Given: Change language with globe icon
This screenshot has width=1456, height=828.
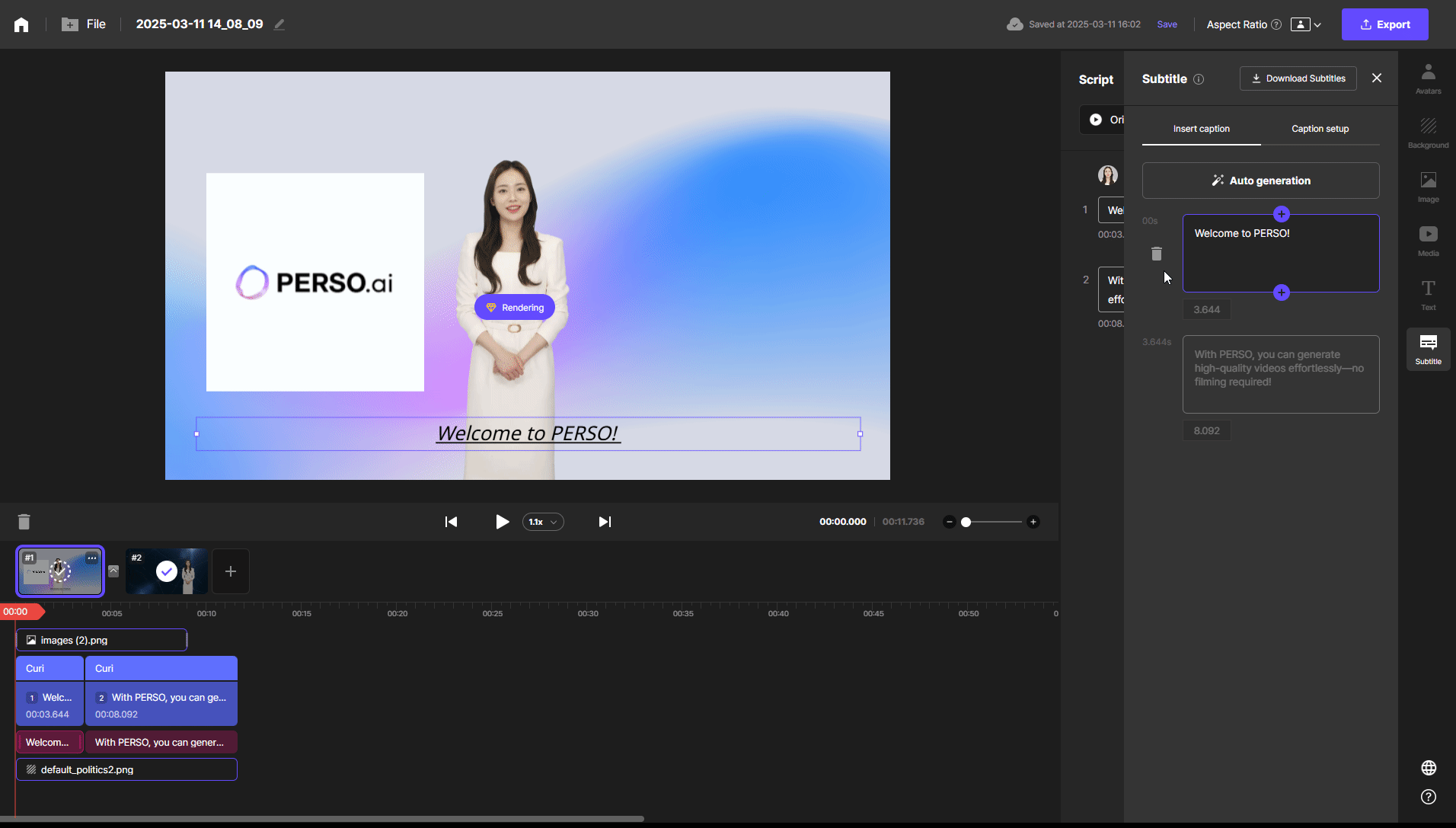Looking at the screenshot, I should [1429, 767].
